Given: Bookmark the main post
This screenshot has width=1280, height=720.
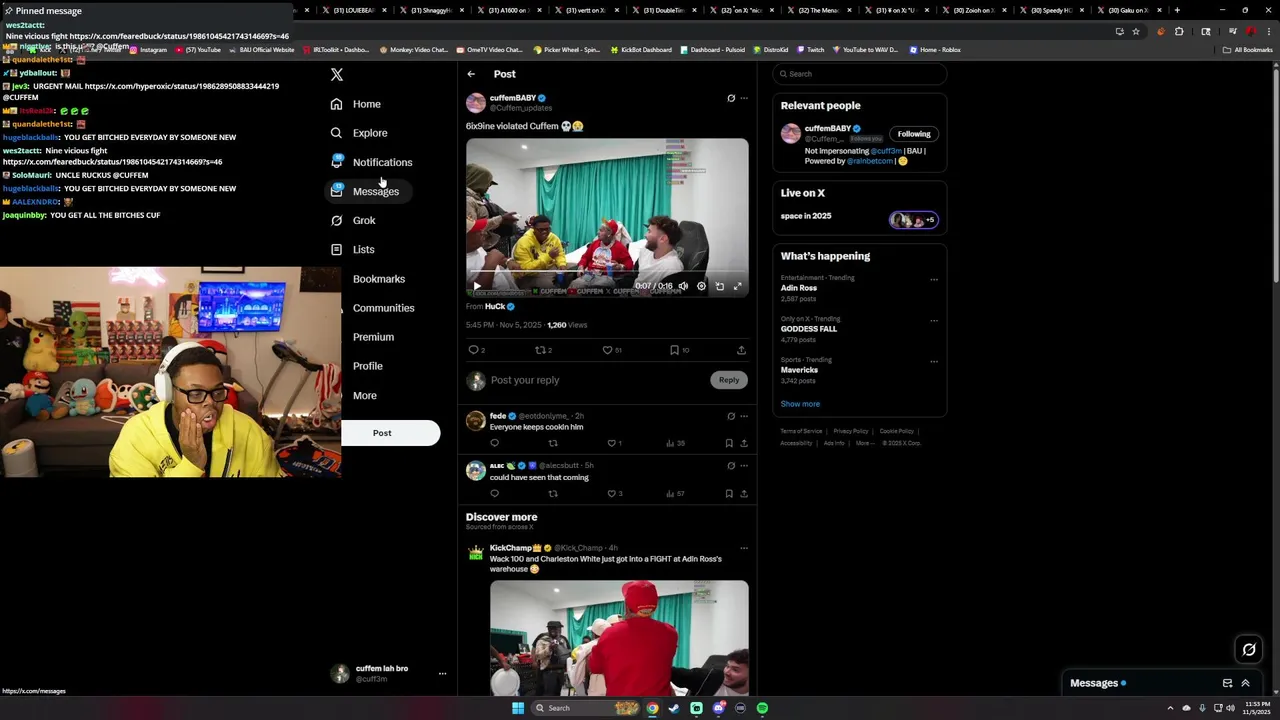Looking at the screenshot, I should tap(674, 350).
